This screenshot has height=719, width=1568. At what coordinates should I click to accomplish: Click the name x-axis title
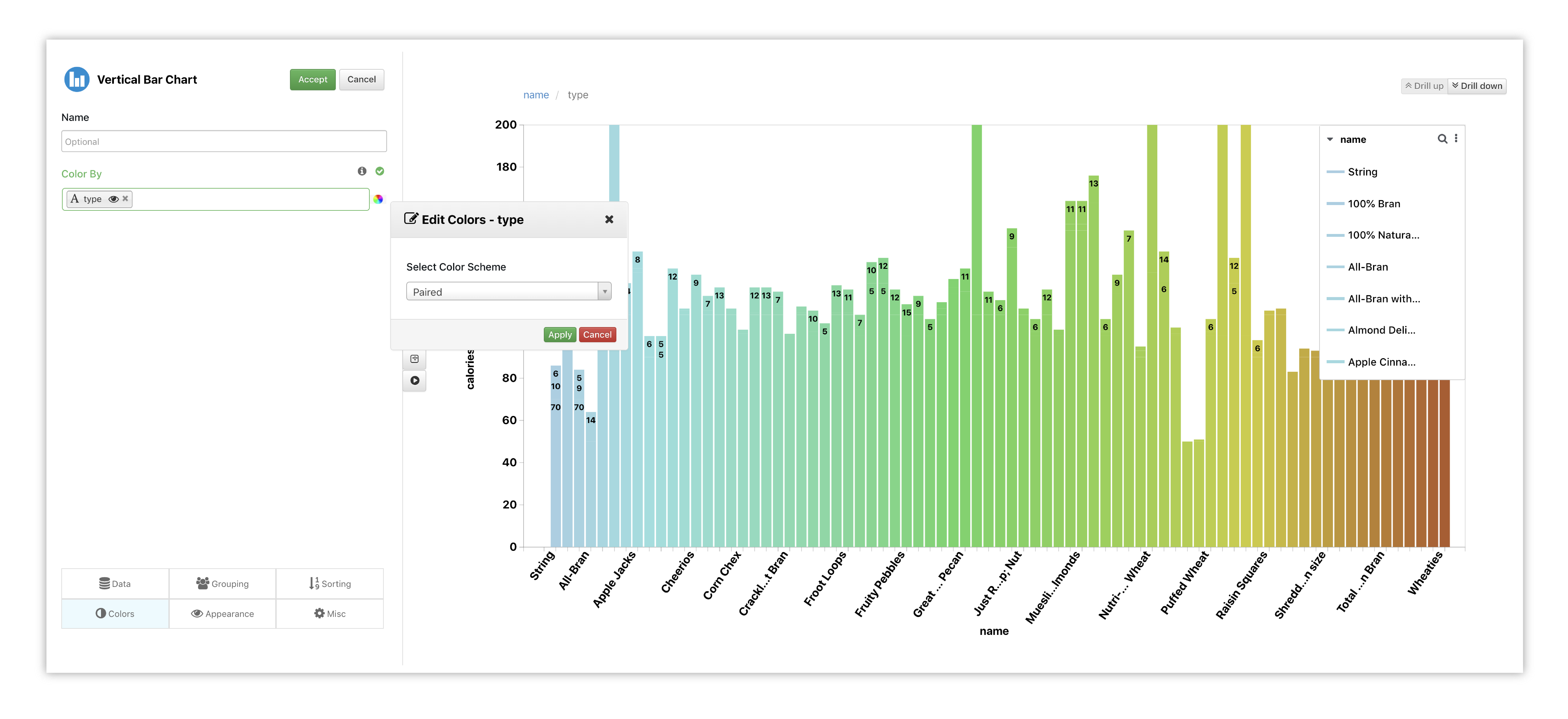(993, 631)
